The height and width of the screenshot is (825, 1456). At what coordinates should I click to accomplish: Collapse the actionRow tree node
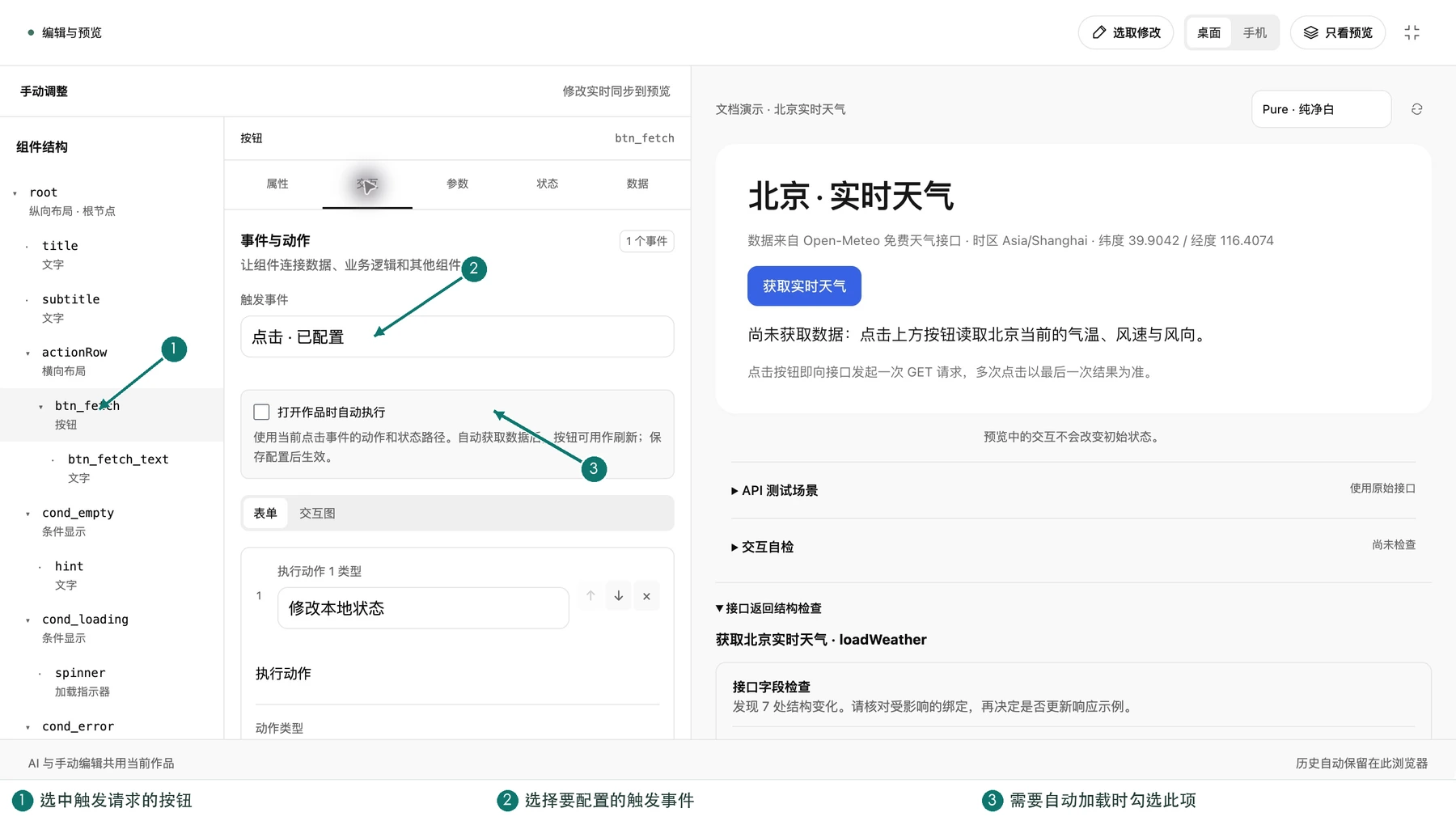click(28, 353)
